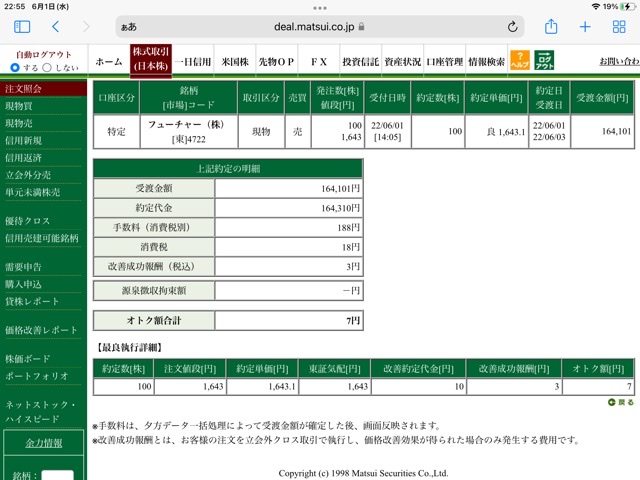Click the green ログアウト logout icon
This screenshot has height=480, width=640.
click(544, 60)
